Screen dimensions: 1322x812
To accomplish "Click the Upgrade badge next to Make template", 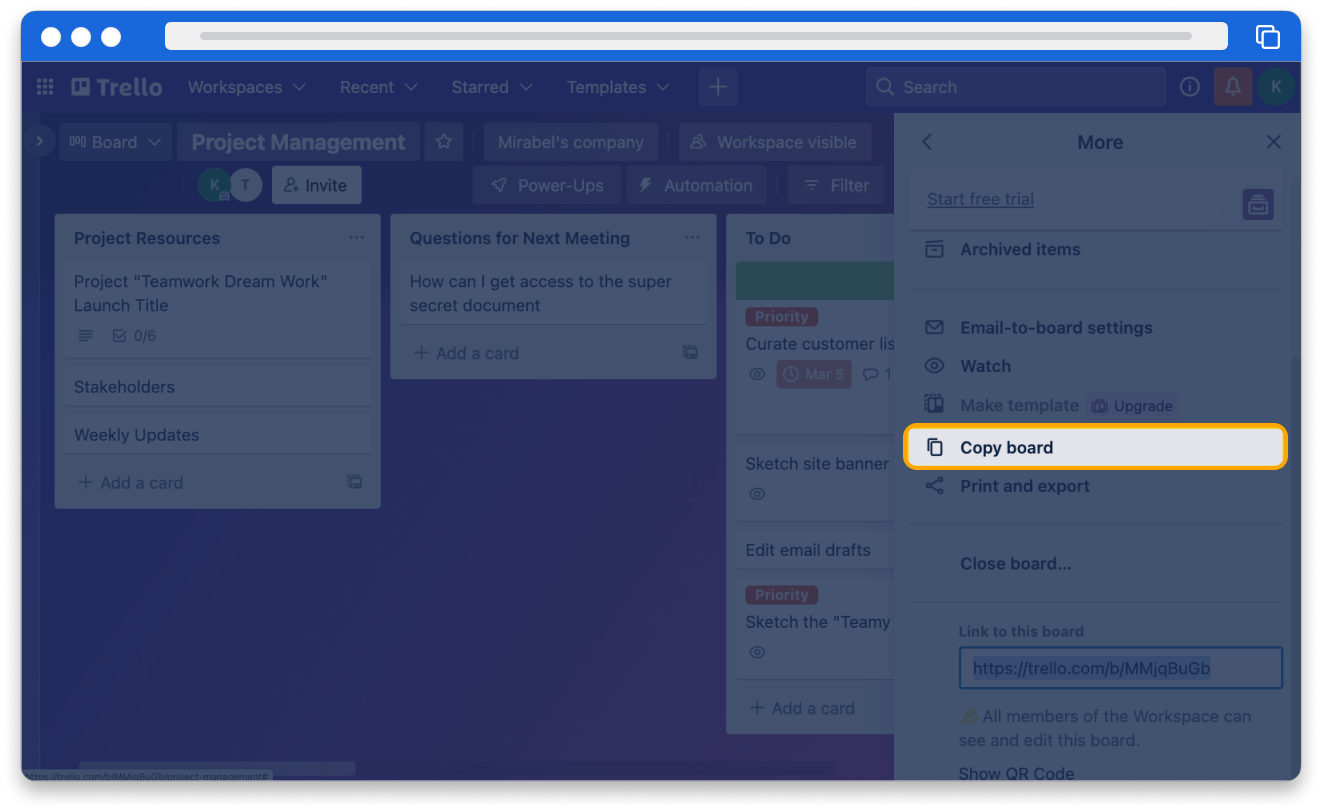I will click(1132, 406).
